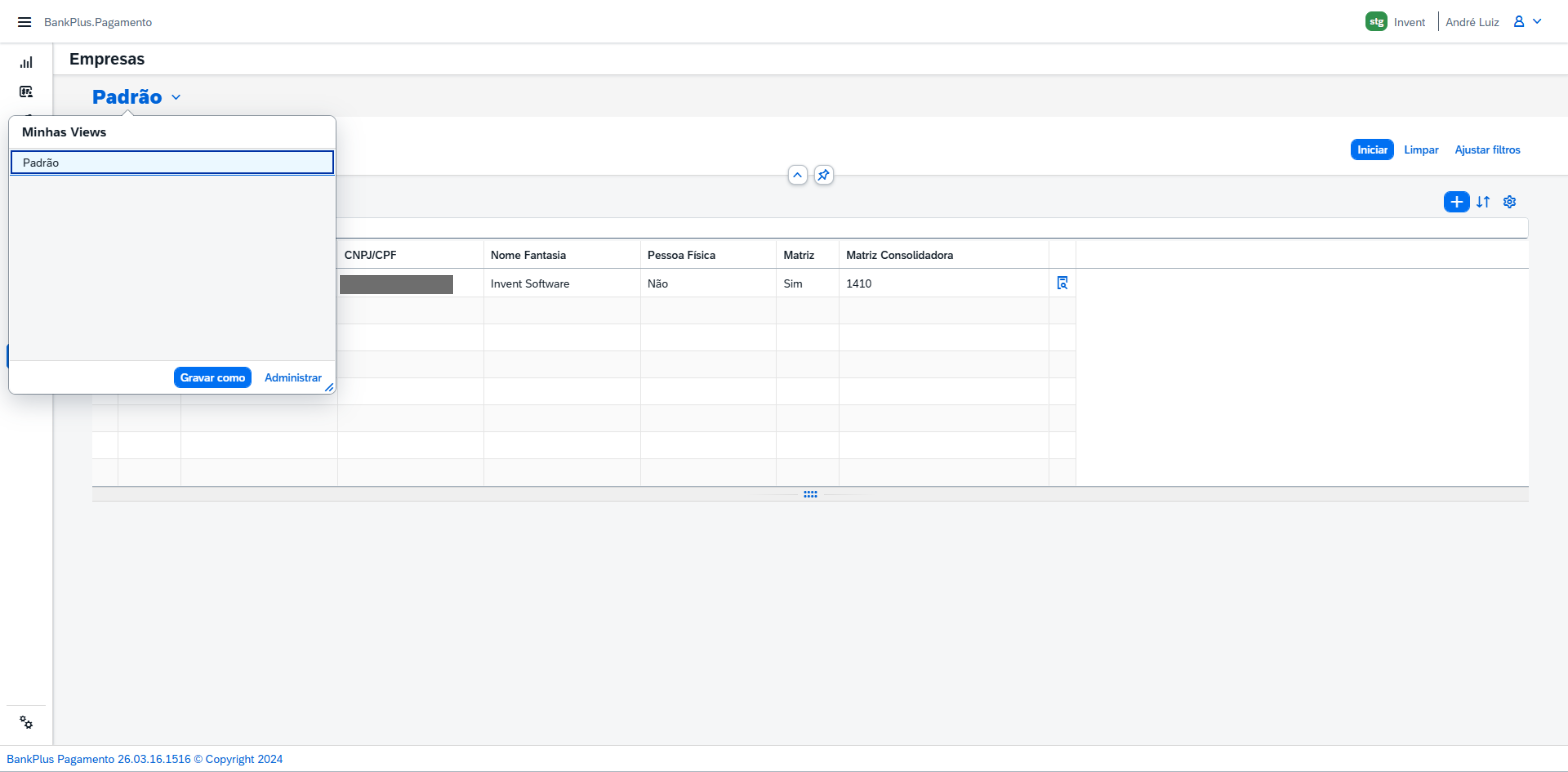The height and width of the screenshot is (772, 1568).
Task: Open table column settings gear
Action: [x=1510, y=202]
